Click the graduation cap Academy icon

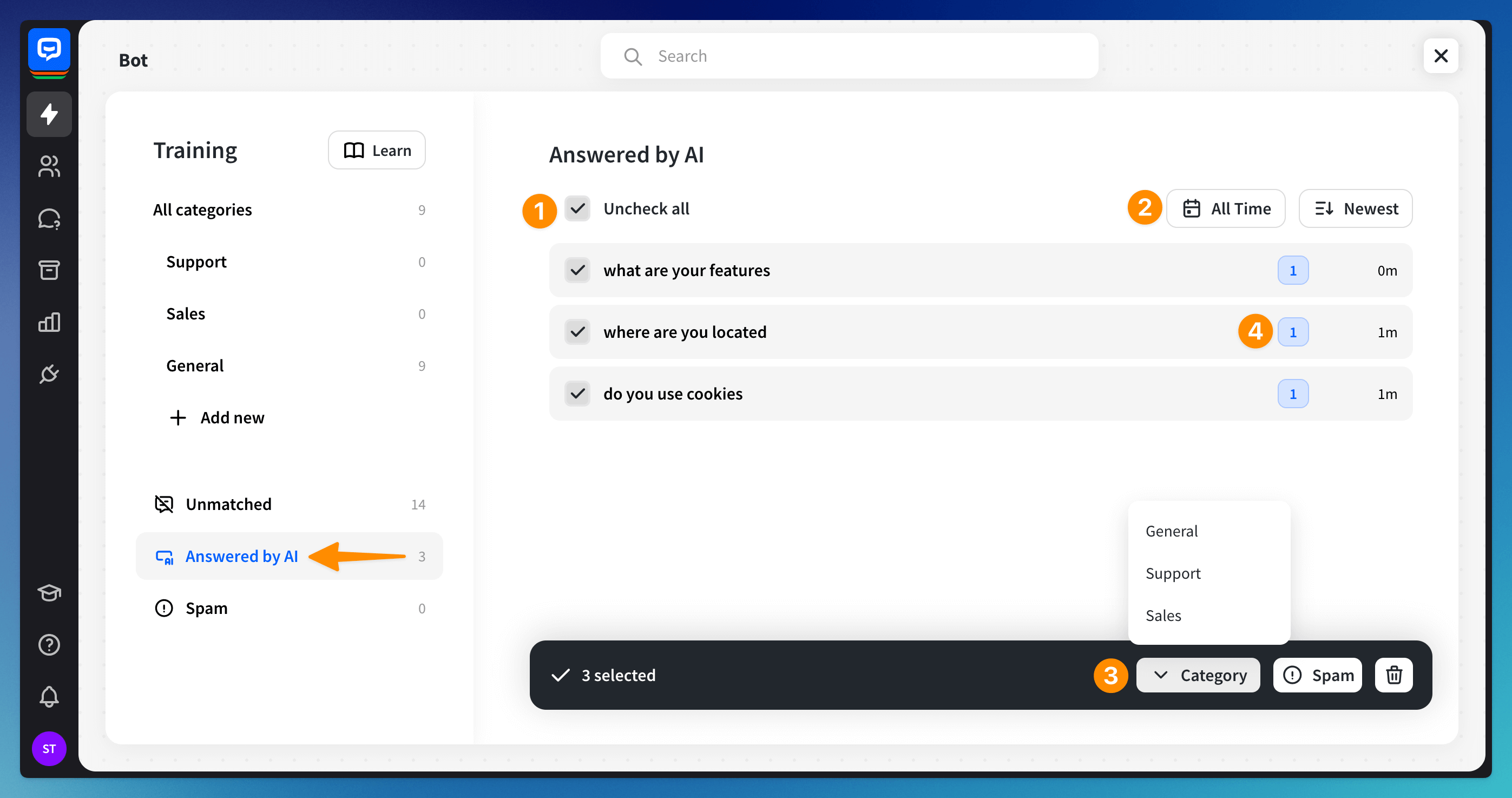pos(49,592)
